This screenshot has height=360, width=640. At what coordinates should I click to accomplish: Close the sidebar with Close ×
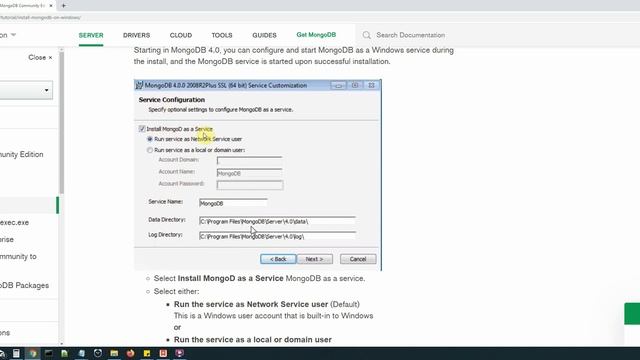click(40, 58)
